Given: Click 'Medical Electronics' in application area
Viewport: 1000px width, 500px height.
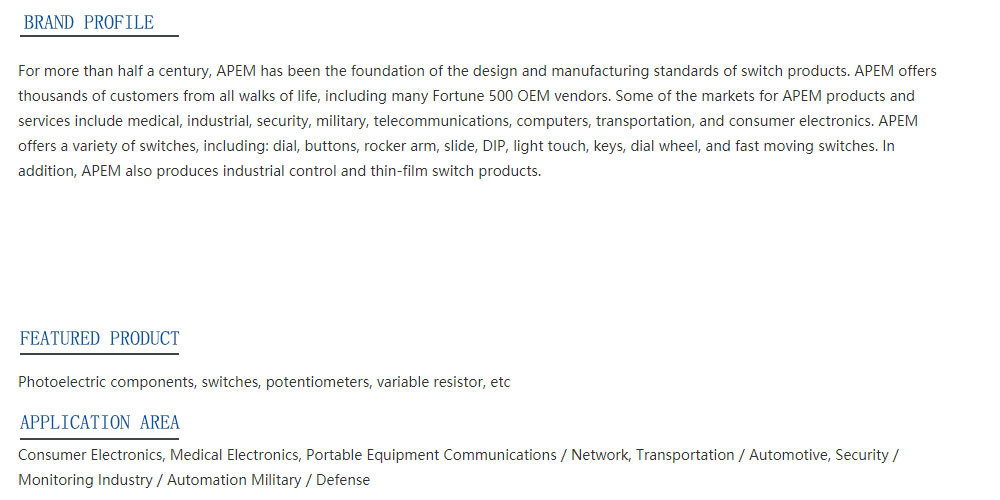Looking at the screenshot, I should (234, 455).
